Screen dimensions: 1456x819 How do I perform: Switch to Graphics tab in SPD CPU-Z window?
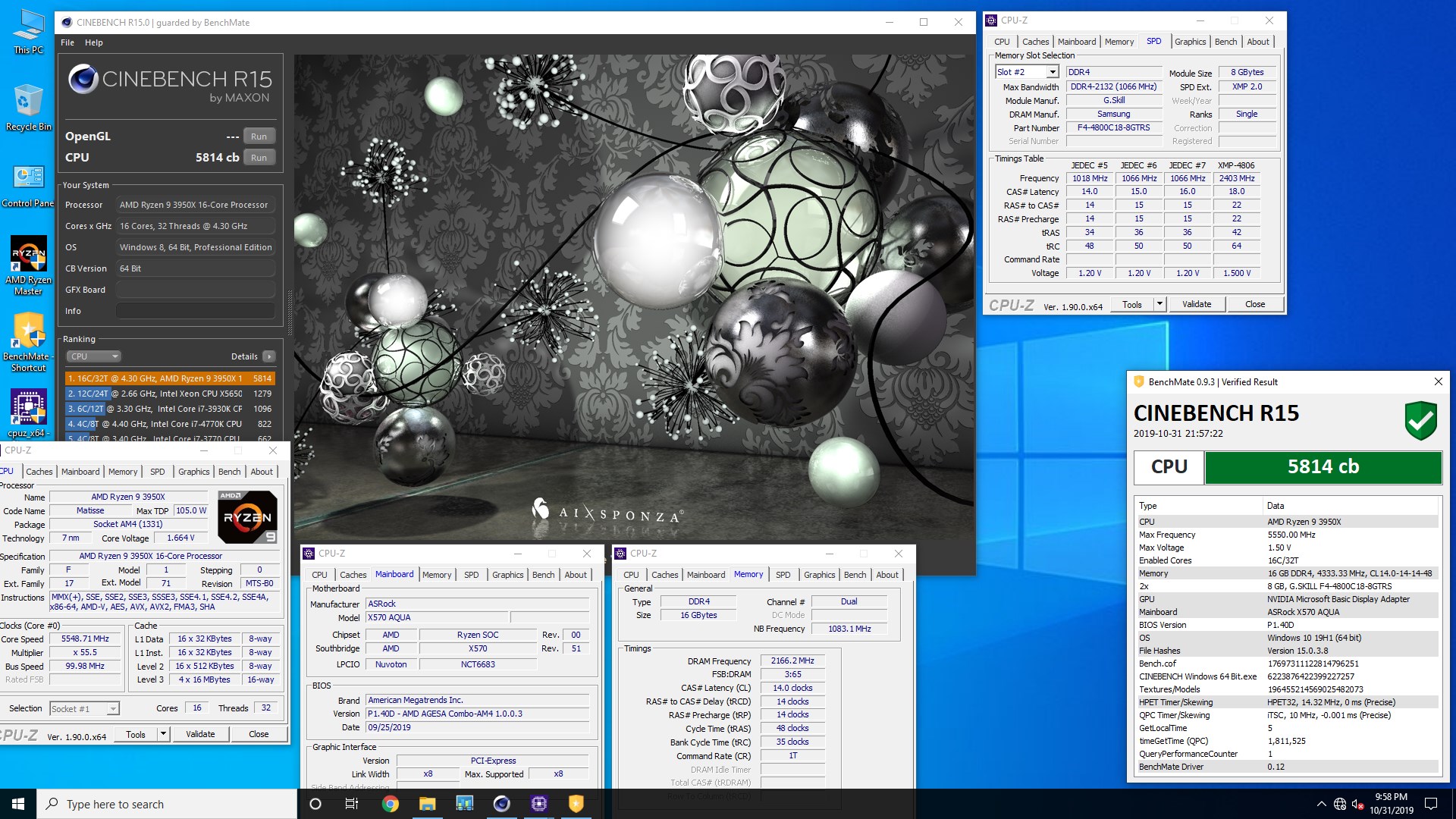[x=1190, y=42]
